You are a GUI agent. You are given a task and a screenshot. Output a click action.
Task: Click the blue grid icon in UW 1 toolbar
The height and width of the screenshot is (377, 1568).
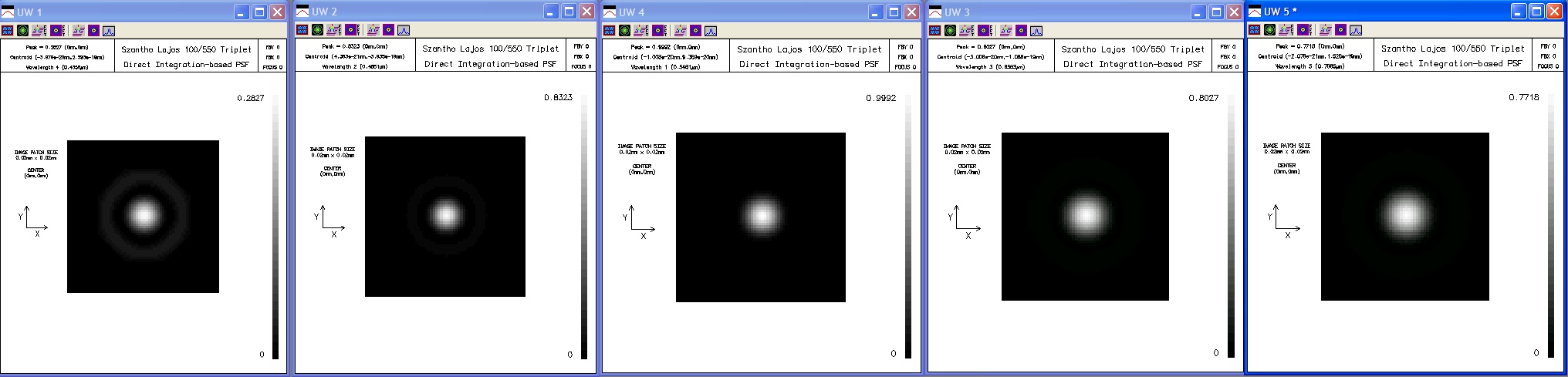tap(8, 31)
